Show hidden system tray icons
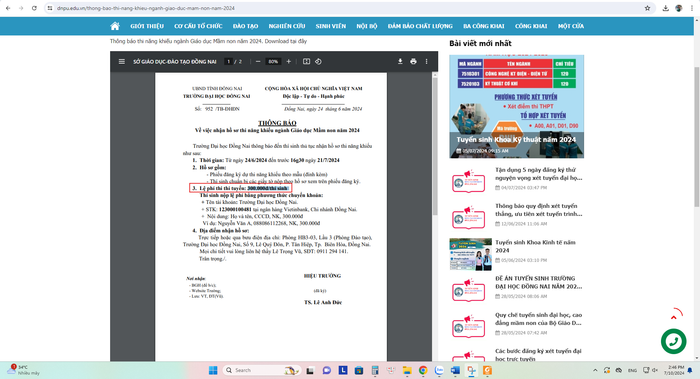The width and height of the screenshot is (700, 379). click(x=595, y=370)
